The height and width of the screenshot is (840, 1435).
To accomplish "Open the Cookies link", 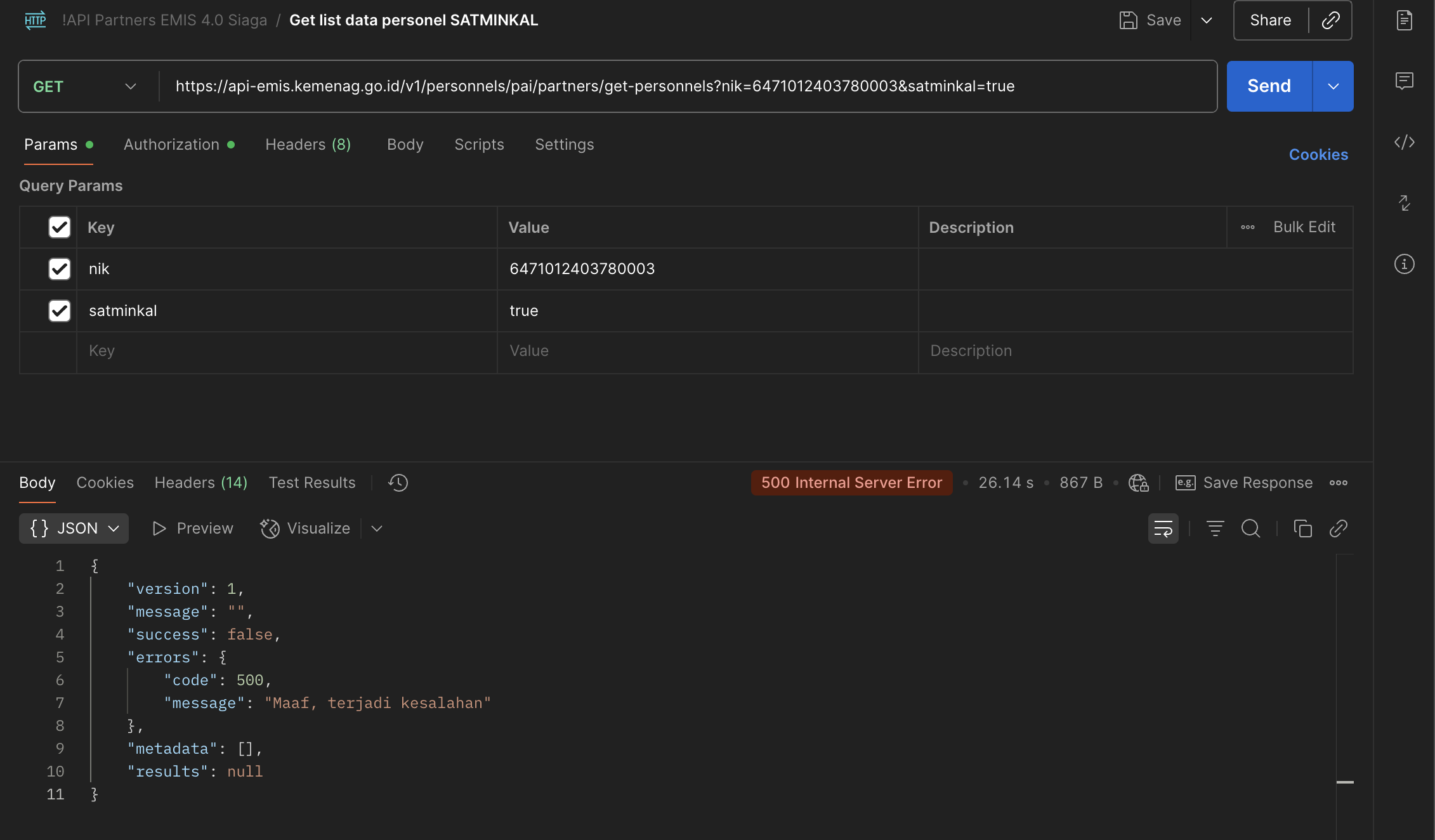I will tap(1318, 155).
